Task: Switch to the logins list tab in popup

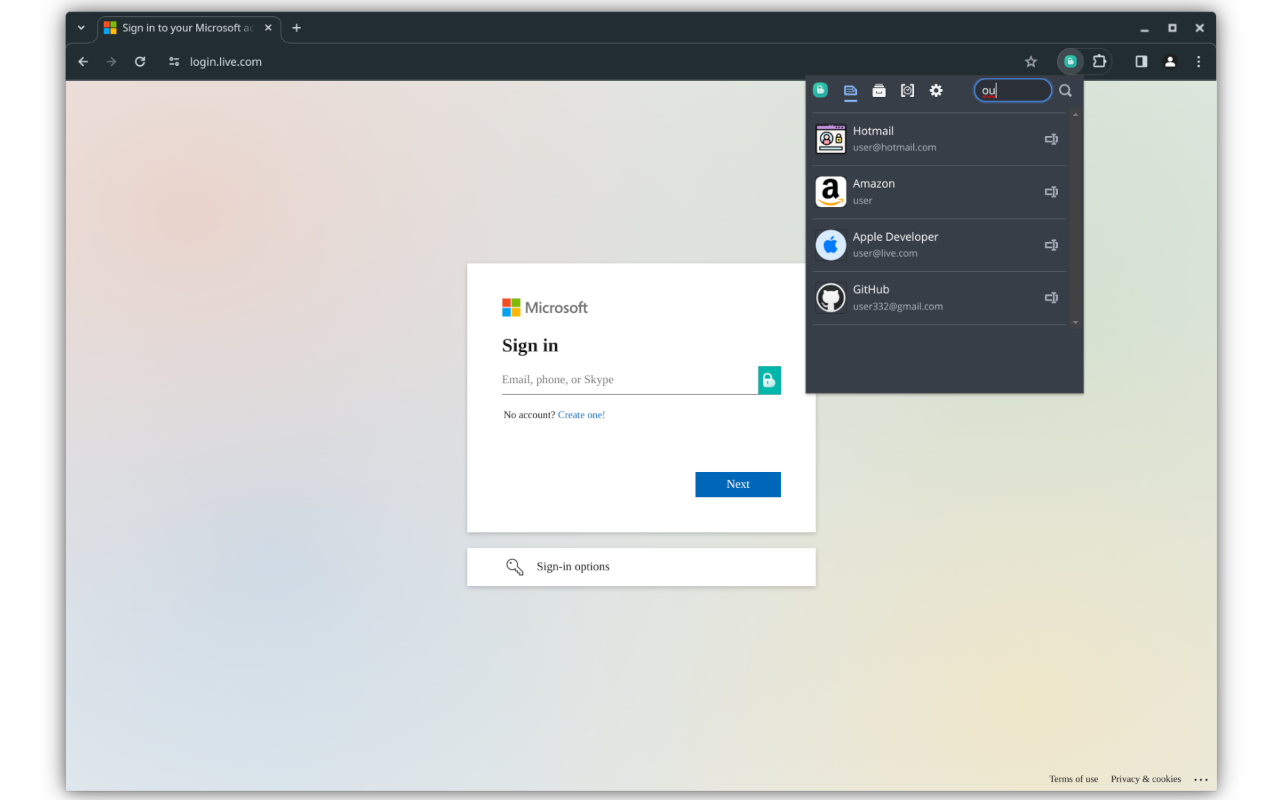Action: pos(850,90)
